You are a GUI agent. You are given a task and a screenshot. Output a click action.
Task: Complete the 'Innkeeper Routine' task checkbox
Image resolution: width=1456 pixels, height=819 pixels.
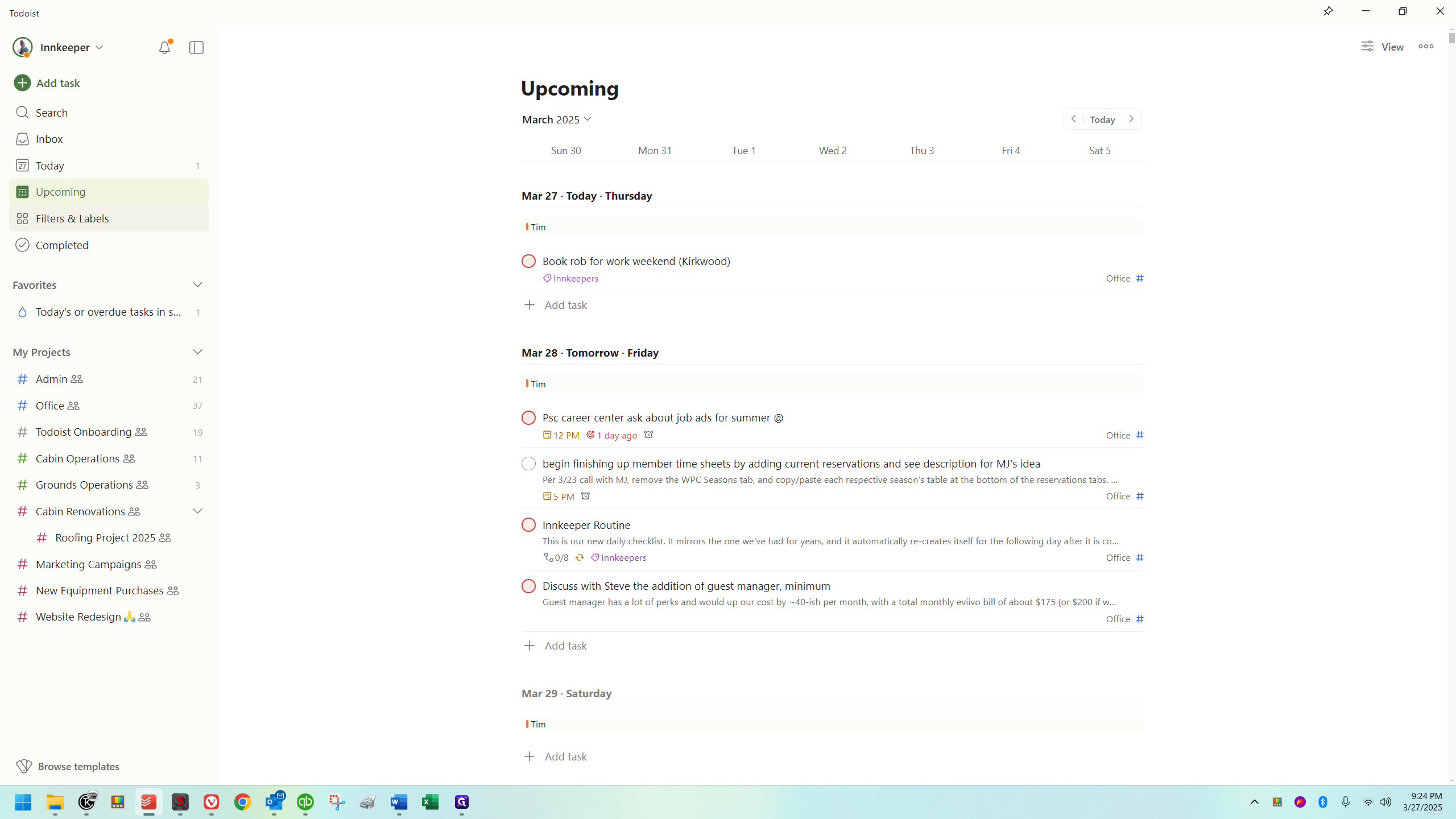point(528,524)
